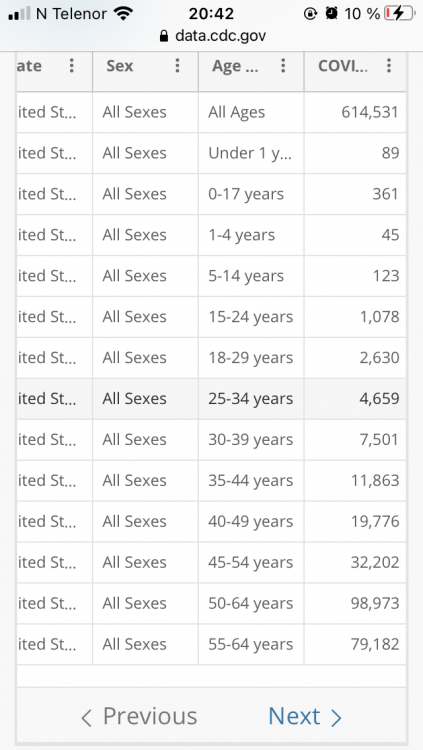Tap the battery icon in status bar
423x750 pixels.
click(x=401, y=14)
